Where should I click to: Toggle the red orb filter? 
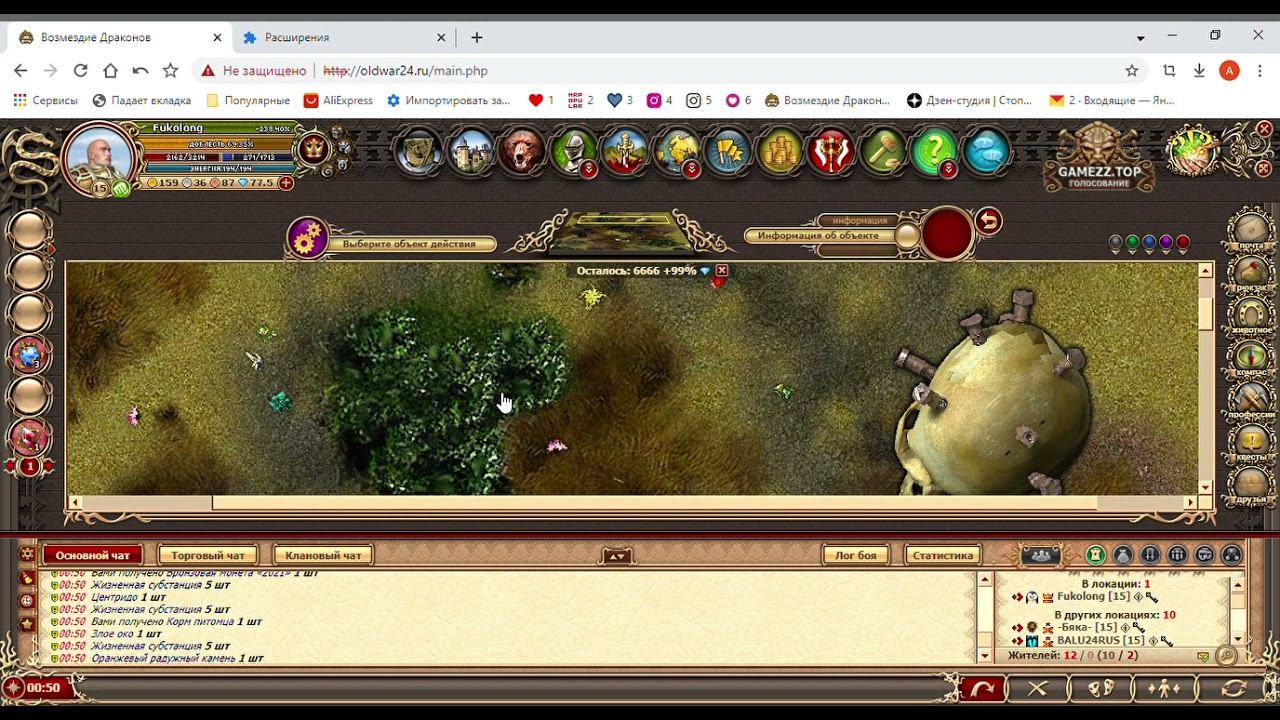[x=1184, y=242]
